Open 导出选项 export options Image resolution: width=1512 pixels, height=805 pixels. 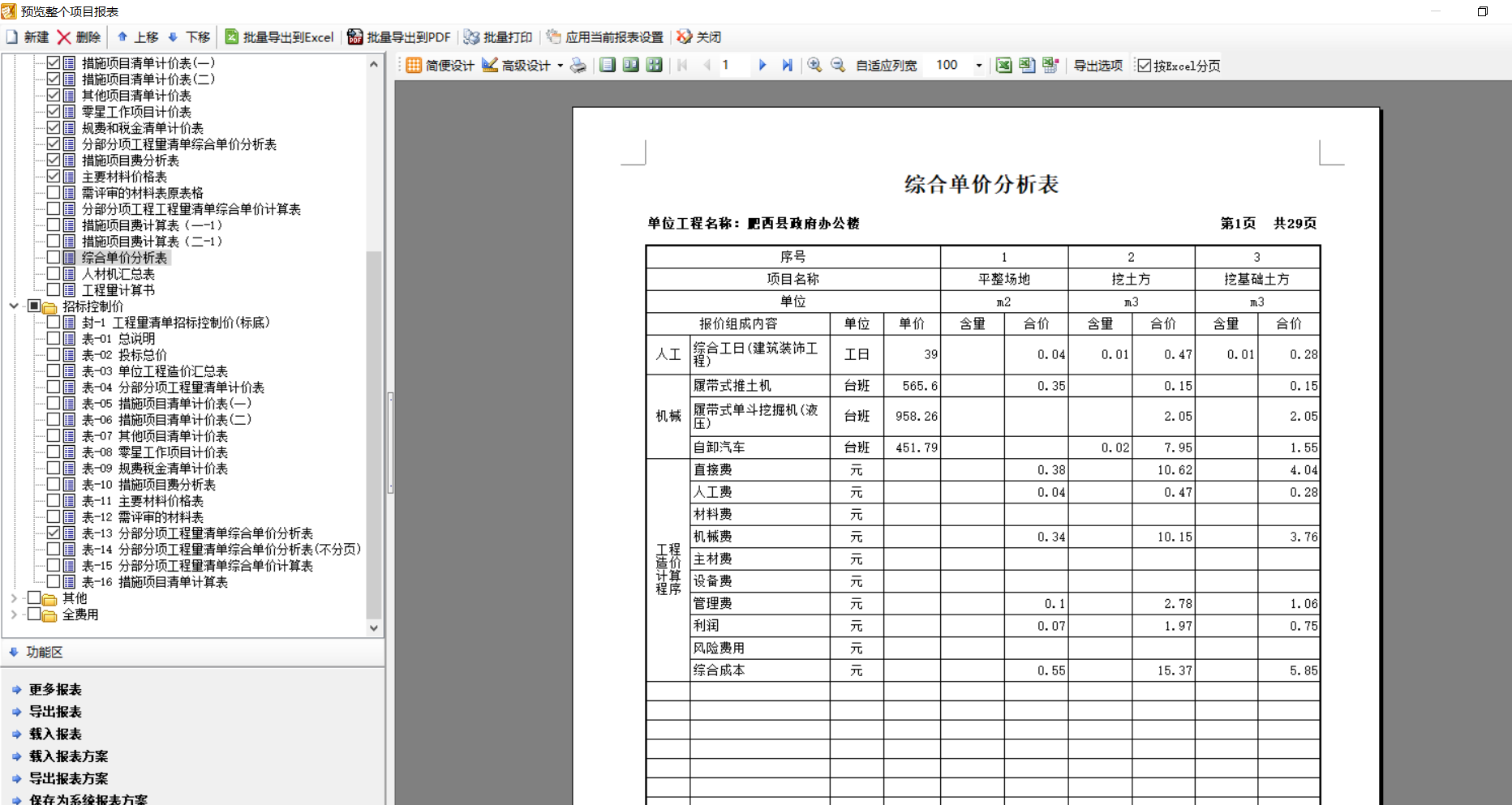(x=1098, y=66)
